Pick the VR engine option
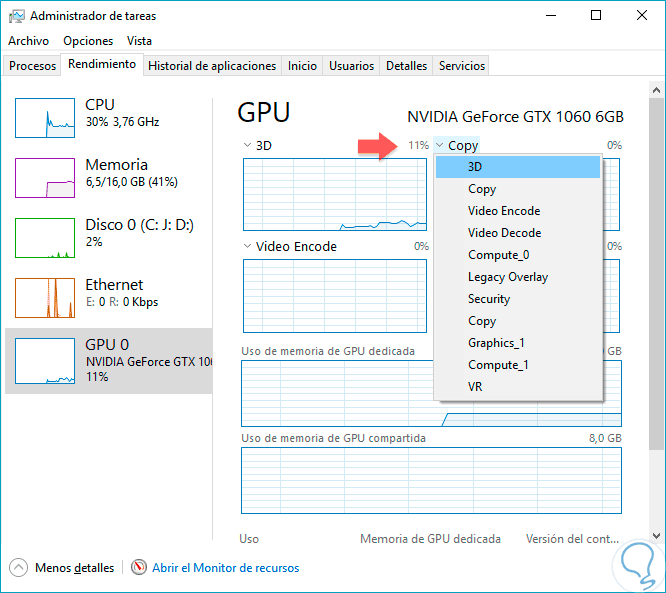666x593 pixels. coord(476,387)
